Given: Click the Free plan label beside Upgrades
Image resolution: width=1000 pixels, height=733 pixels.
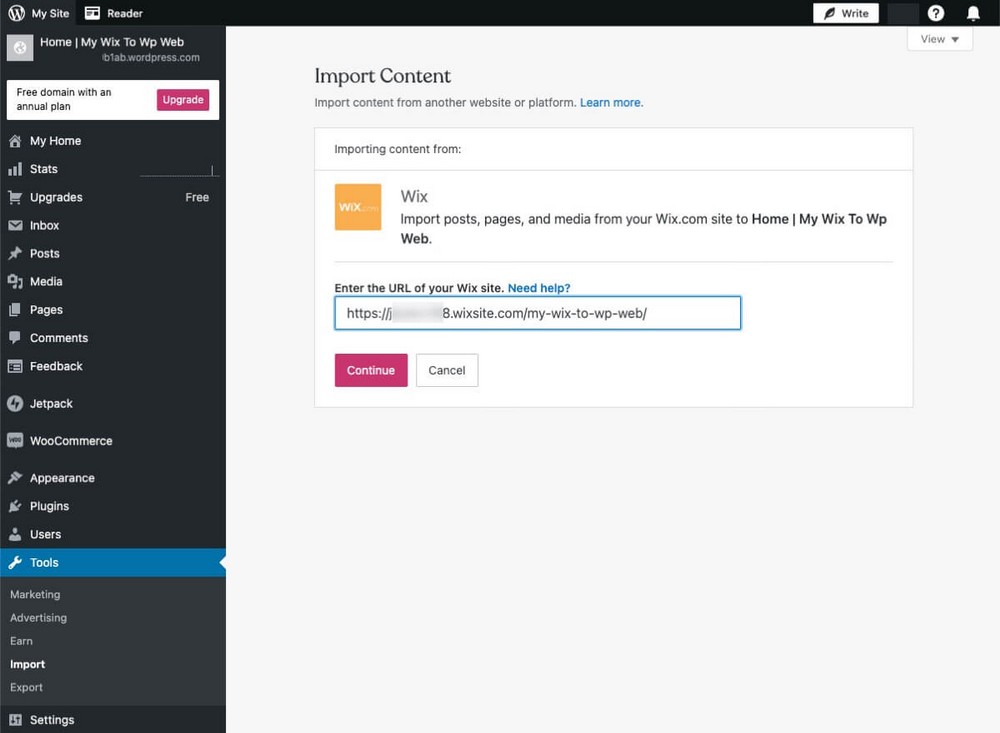Looking at the screenshot, I should click(197, 197).
